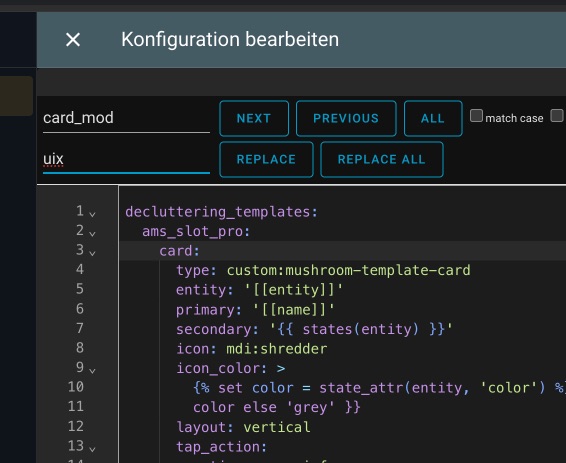
Task: Click the REPLACE ALL button
Action: pos(382,160)
